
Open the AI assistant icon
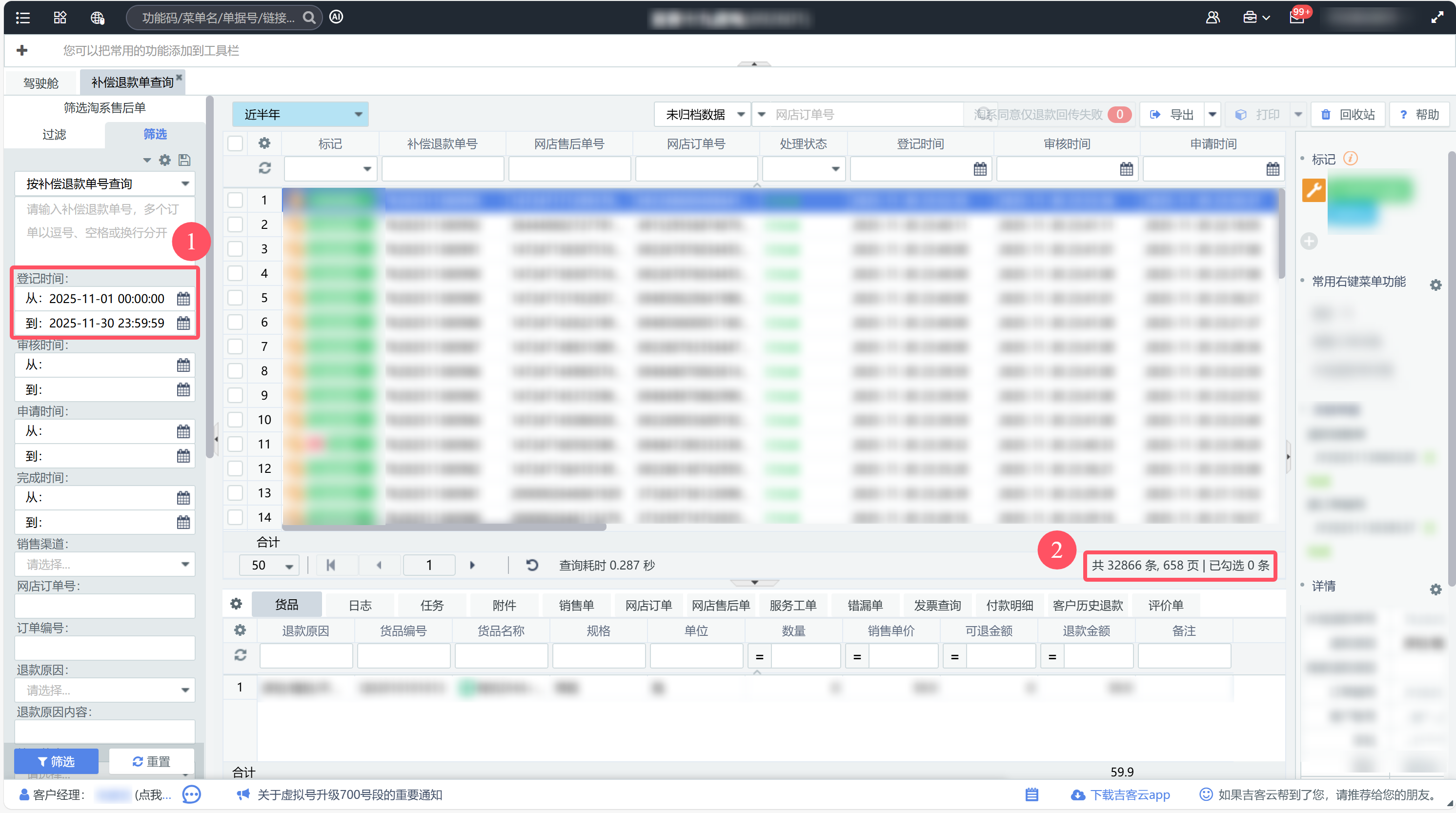336,17
